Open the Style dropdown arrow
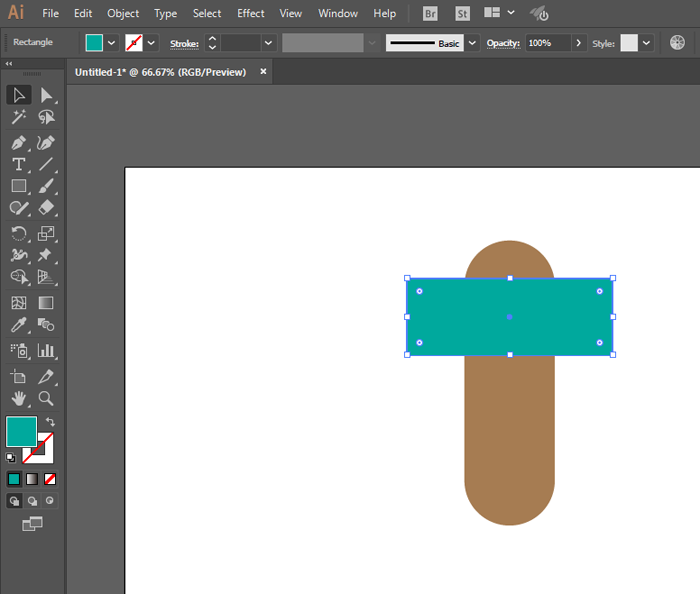 646,43
